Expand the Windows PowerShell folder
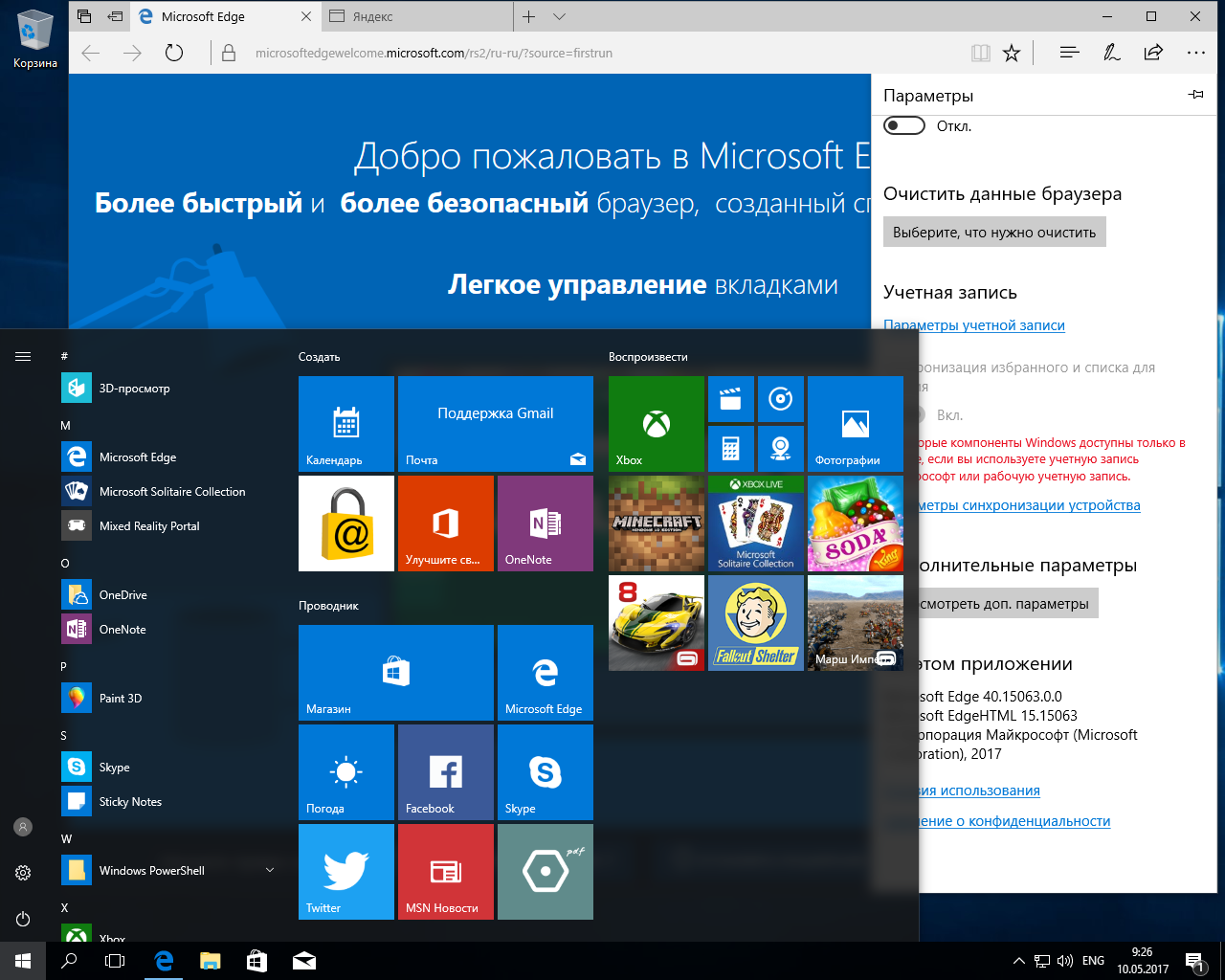Viewport: 1225px width, 980px height. [168, 871]
